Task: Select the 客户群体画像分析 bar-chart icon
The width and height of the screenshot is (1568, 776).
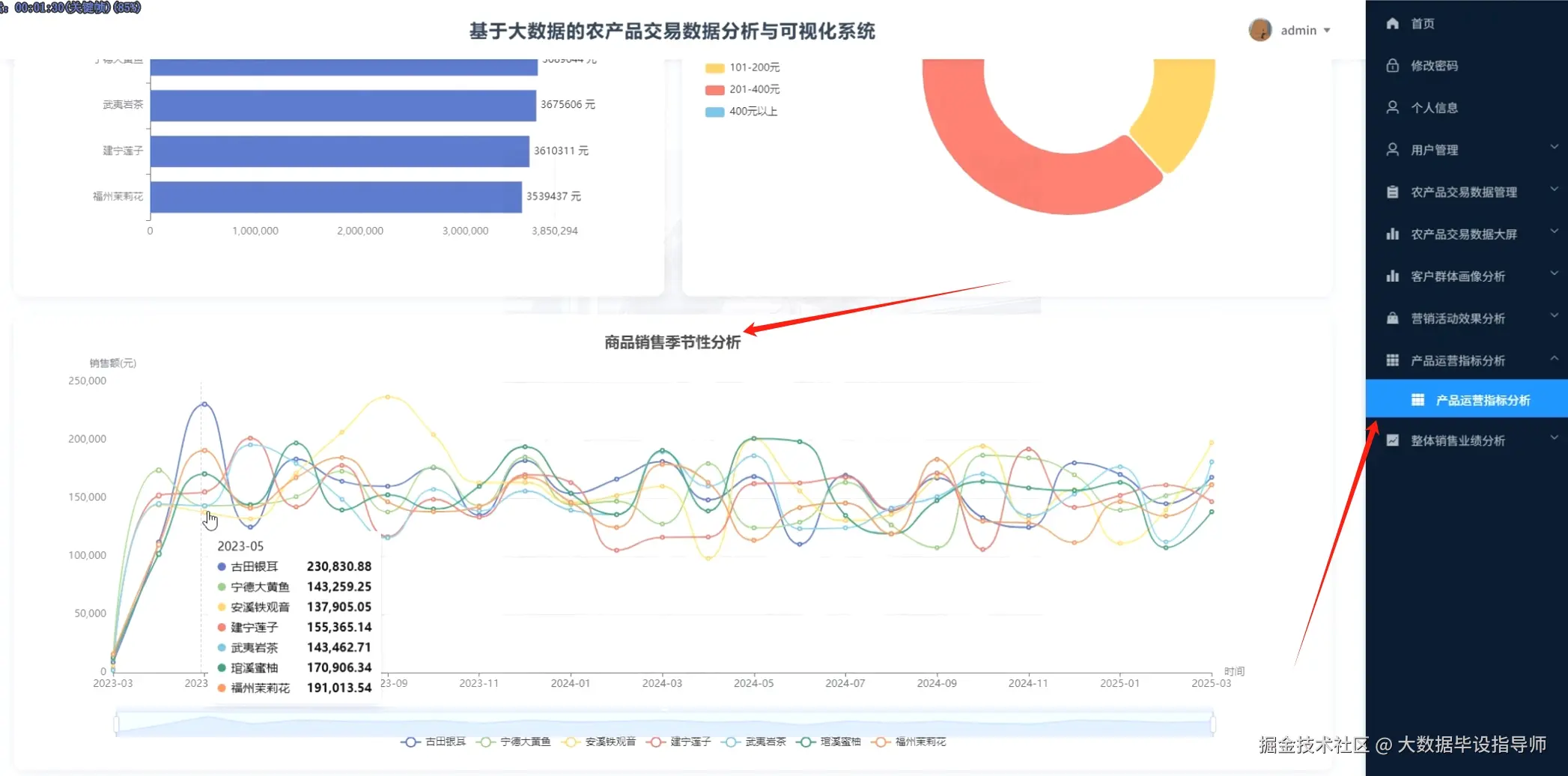Action: click(1392, 275)
